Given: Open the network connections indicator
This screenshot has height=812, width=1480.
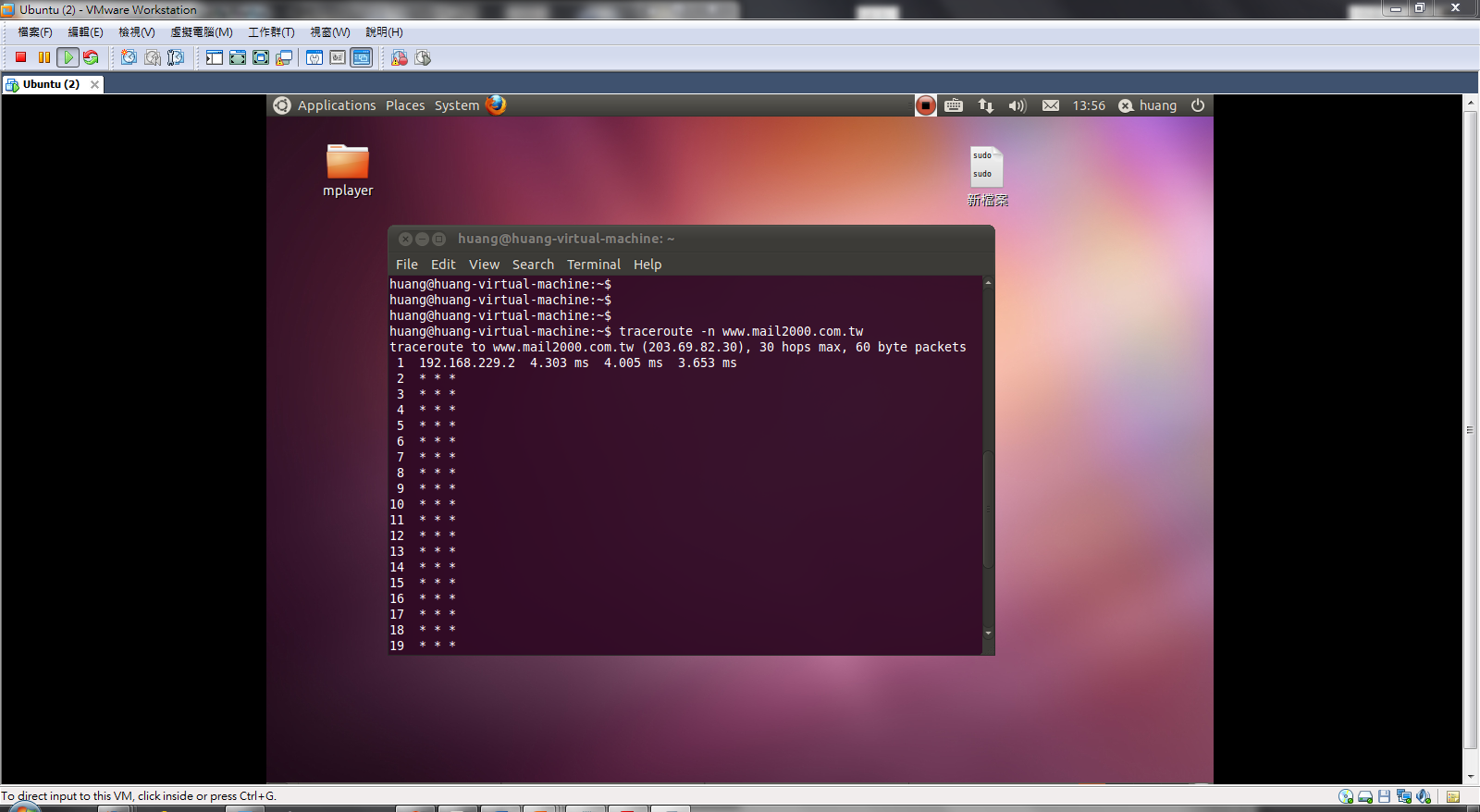Looking at the screenshot, I should point(986,105).
